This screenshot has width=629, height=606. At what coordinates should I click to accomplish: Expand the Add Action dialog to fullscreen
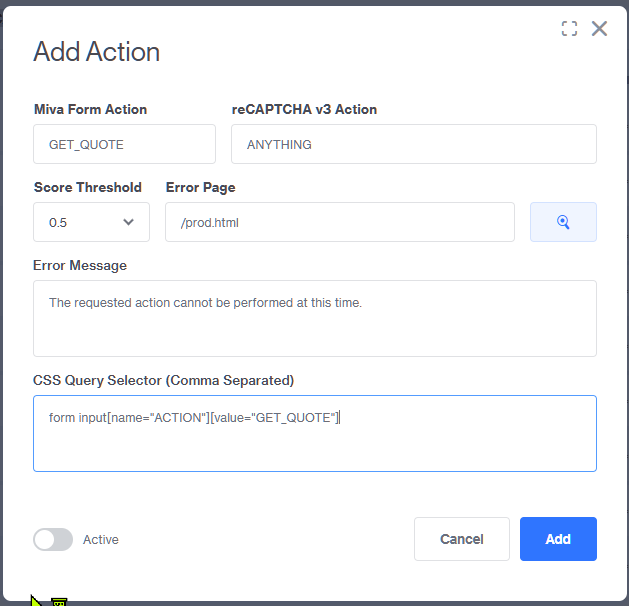pyautogui.click(x=569, y=29)
